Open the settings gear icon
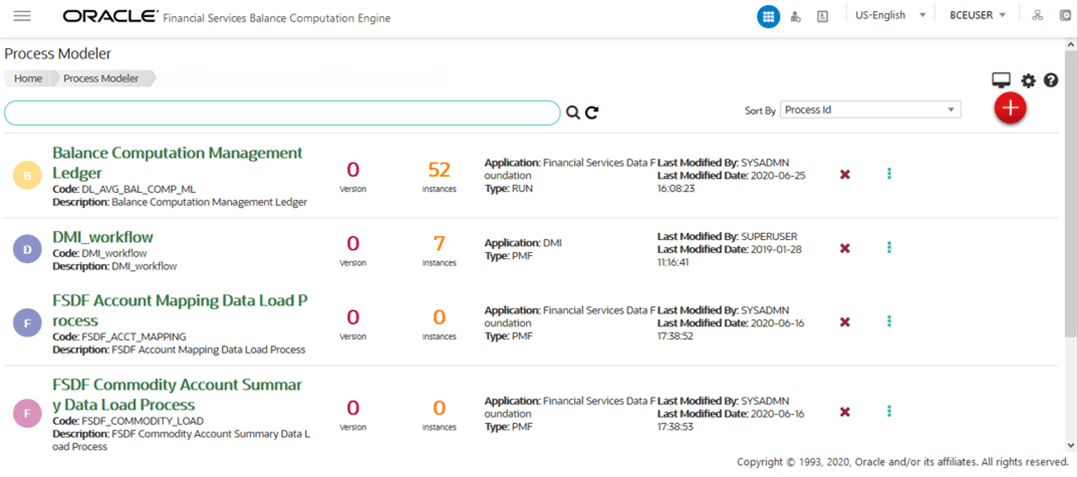This screenshot has width=1078, height=477. pyautogui.click(x=1028, y=81)
